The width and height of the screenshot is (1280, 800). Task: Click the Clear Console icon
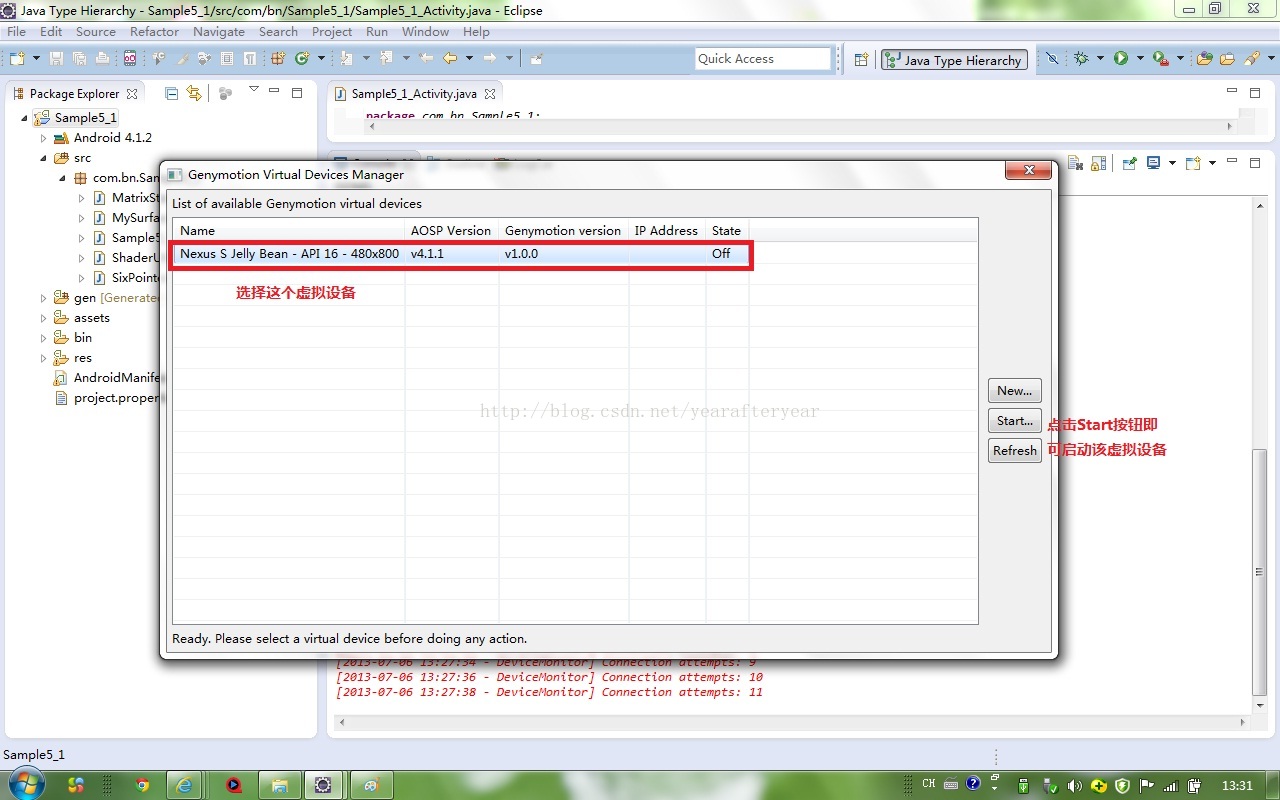[x=1075, y=163]
